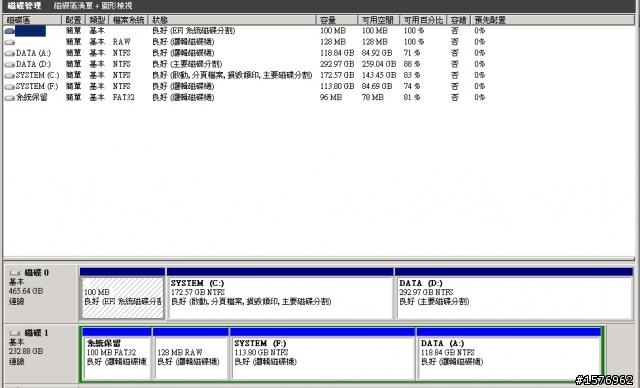
Task: Click the 88 % free percentage cell
Action: click(x=412, y=64)
